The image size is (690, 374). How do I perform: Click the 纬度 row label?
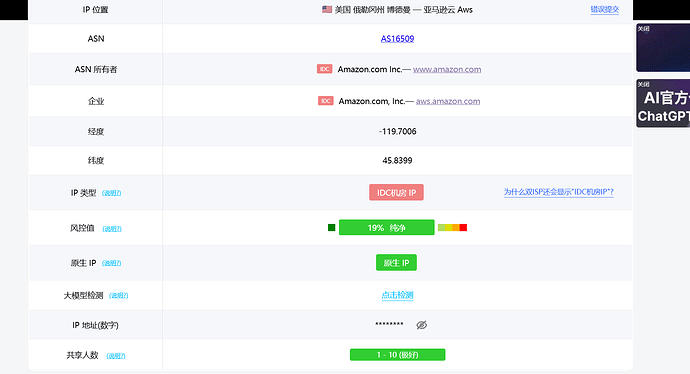(96, 161)
